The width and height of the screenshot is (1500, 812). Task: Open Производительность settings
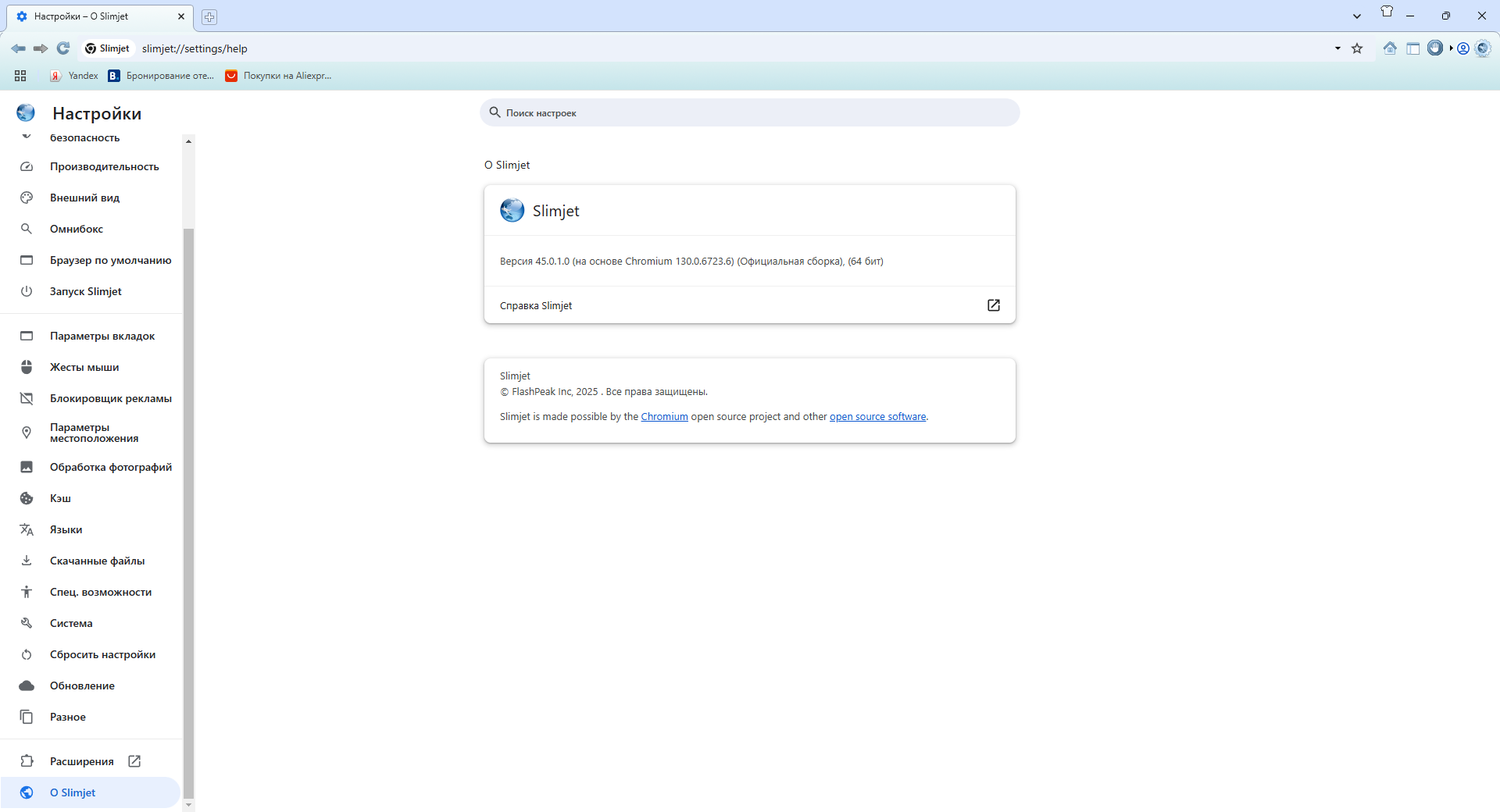pos(91,166)
